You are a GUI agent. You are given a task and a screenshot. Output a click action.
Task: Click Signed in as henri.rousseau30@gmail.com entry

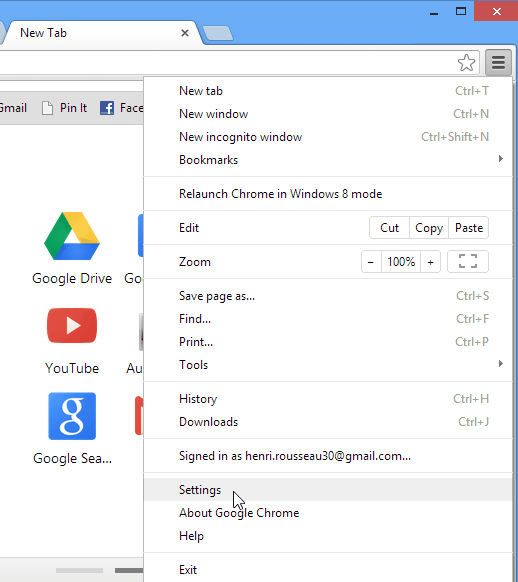point(328,456)
